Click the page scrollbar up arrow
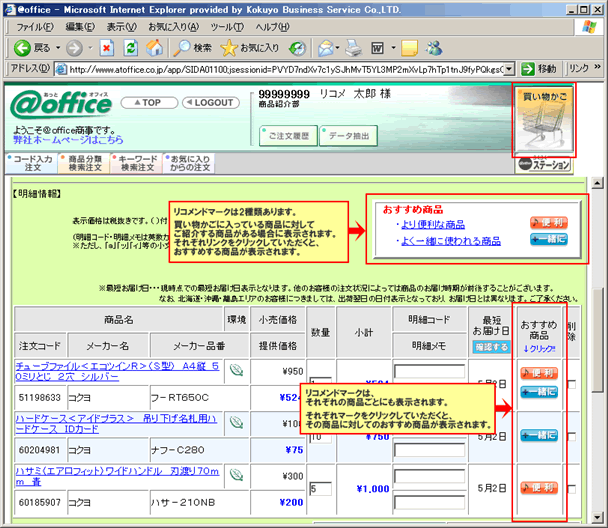Image resolution: width=608 pixels, height=528 pixels. (598, 183)
